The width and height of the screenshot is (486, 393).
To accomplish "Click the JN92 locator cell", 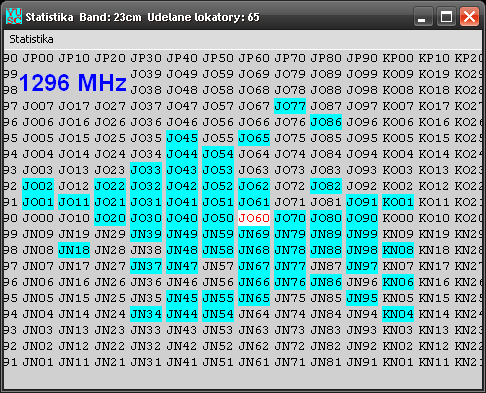I will click(x=362, y=346).
